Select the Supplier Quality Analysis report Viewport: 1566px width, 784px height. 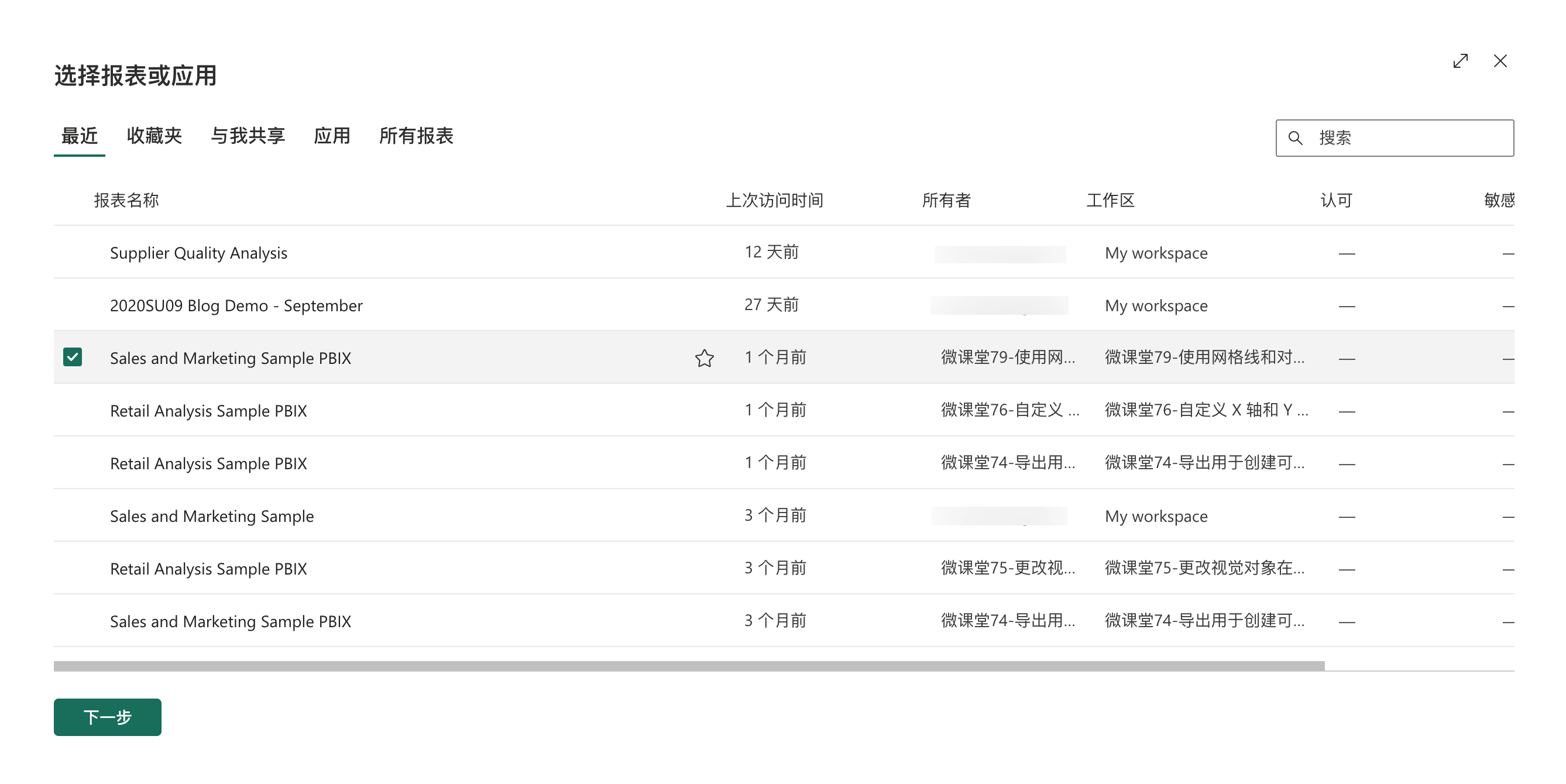[198, 253]
